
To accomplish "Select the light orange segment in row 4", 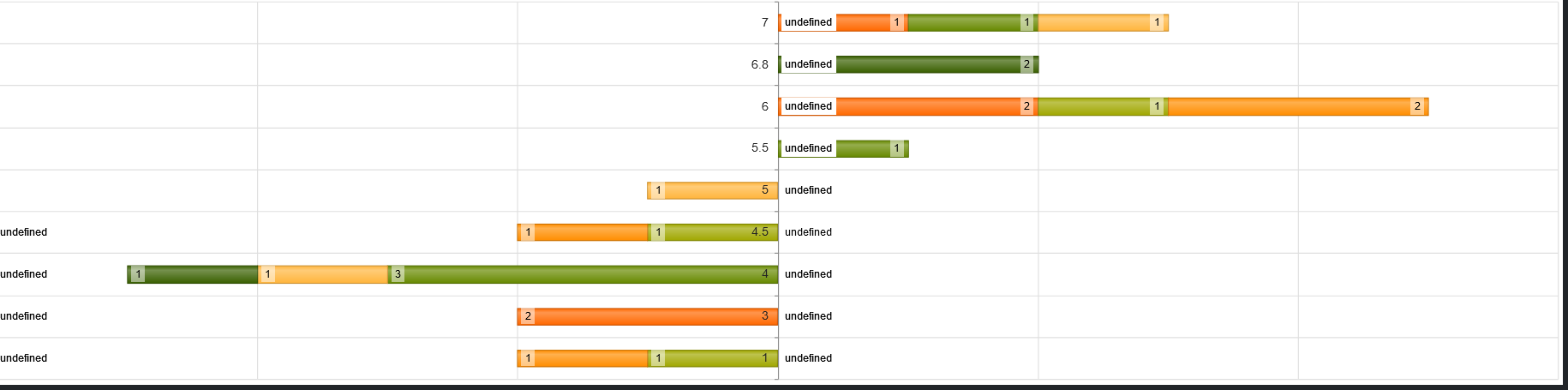I will (326, 274).
